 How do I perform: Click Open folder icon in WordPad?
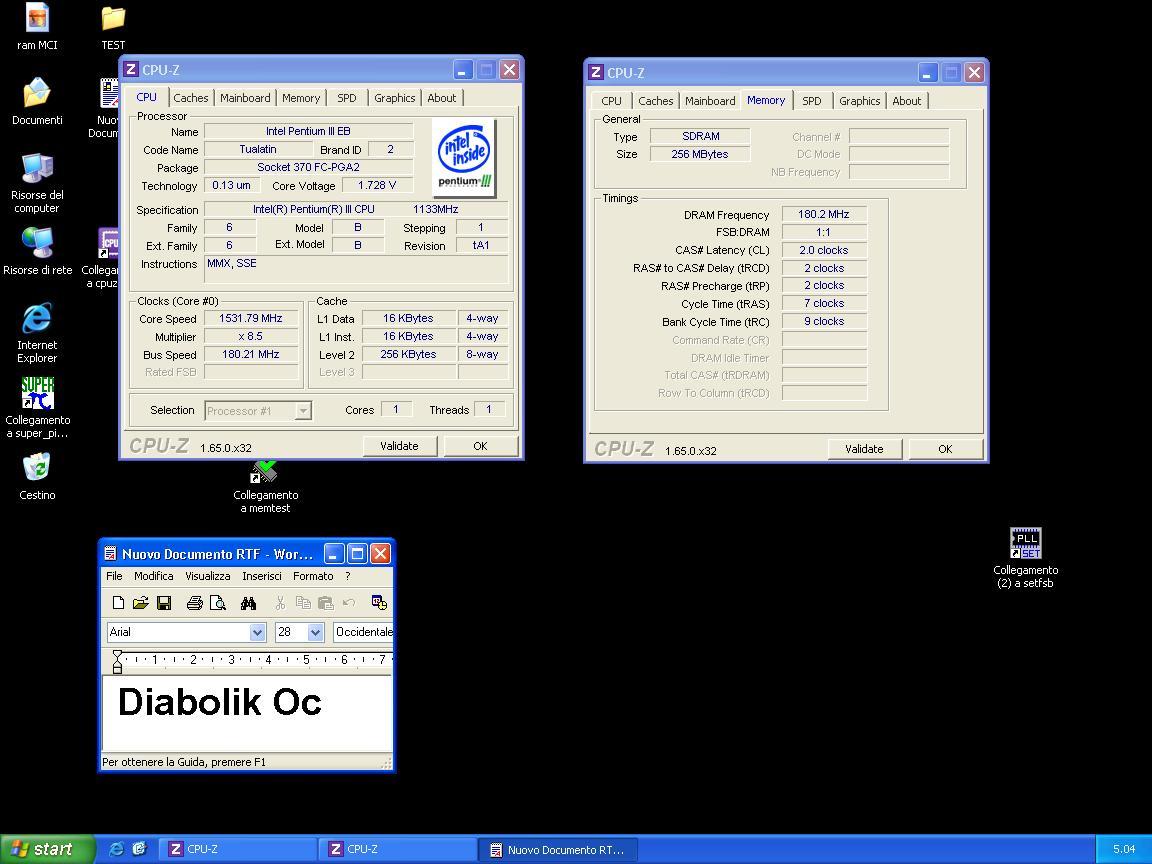click(140, 603)
